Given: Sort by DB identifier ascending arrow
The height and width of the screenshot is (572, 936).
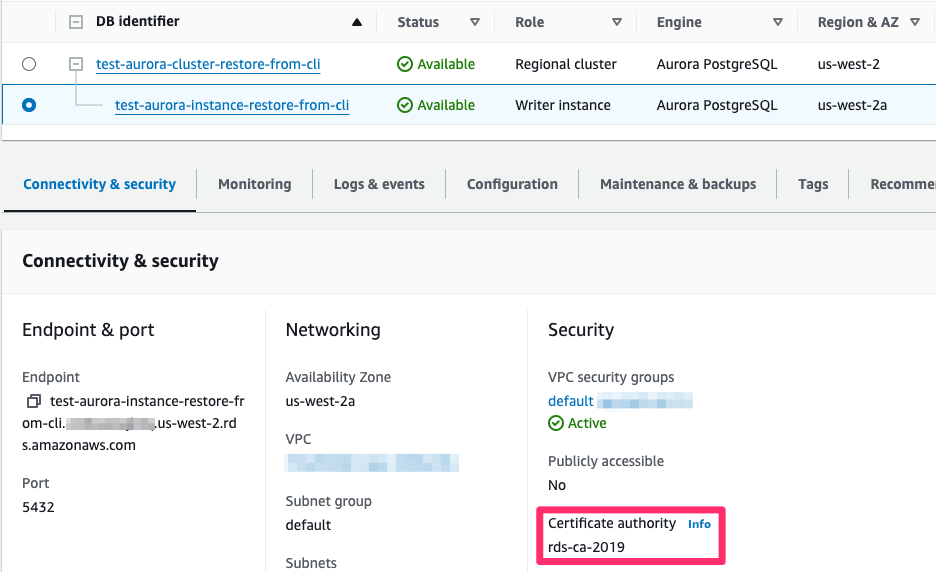Looking at the screenshot, I should 357,22.
